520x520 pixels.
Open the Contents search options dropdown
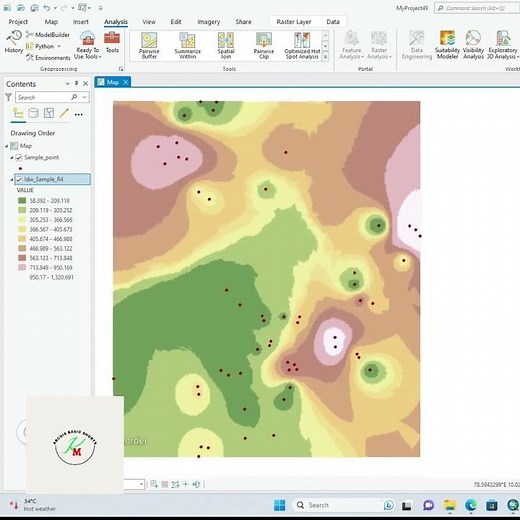pyautogui.click(x=85, y=97)
